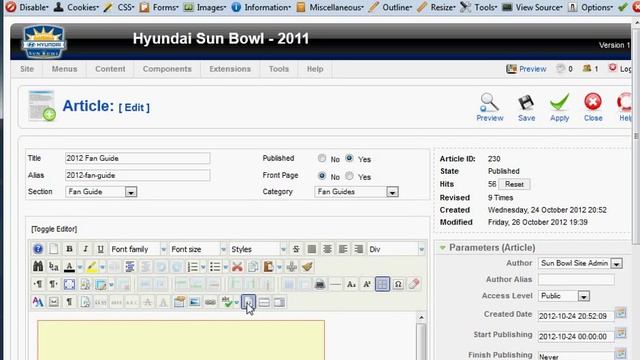Open the Help menu
Screen dimensions: 640x360
point(315,69)
